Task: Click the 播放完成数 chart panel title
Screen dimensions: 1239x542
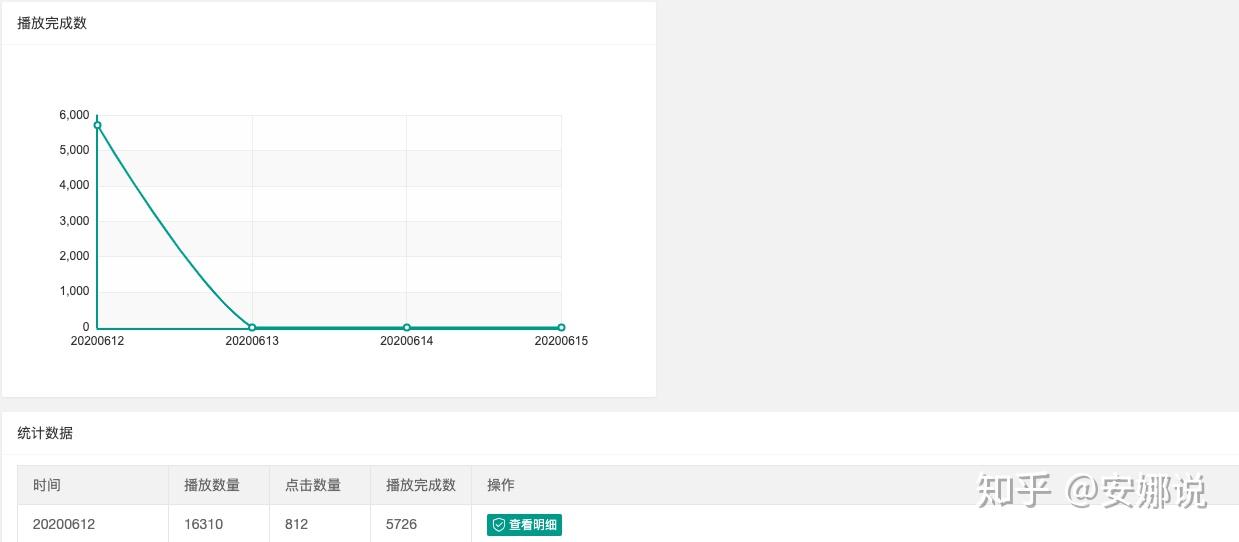Action: tap(52, 23)
